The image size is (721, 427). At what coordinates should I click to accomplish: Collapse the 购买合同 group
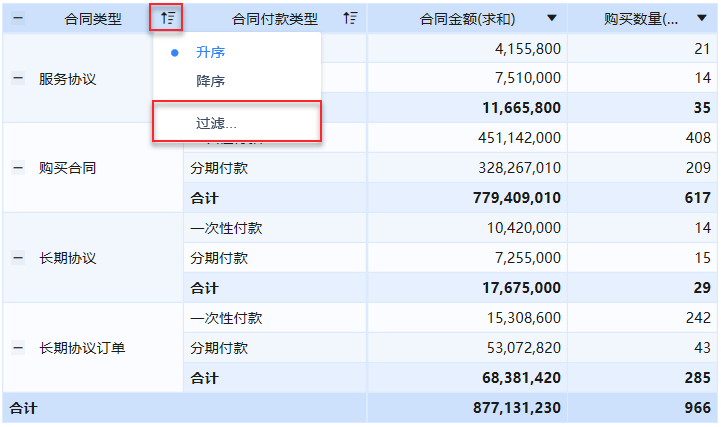[x=18, y=168]
